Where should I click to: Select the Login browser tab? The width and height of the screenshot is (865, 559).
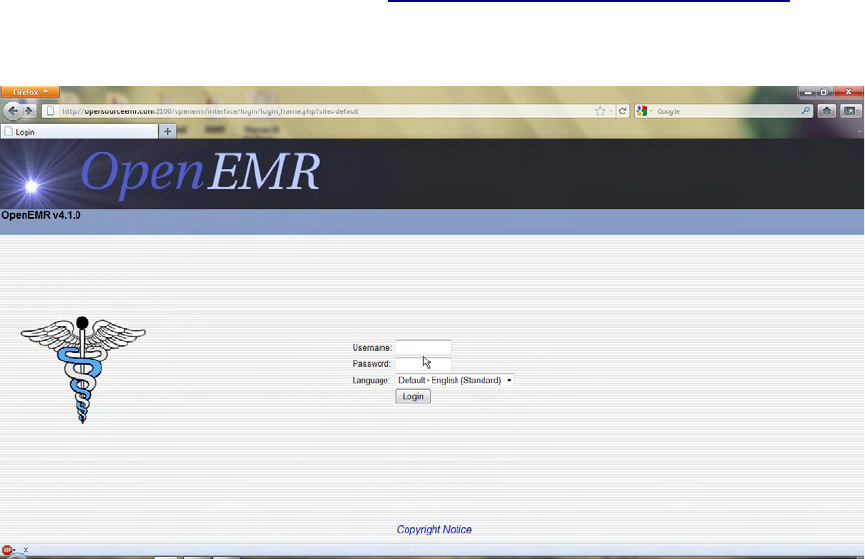[79, 132]
